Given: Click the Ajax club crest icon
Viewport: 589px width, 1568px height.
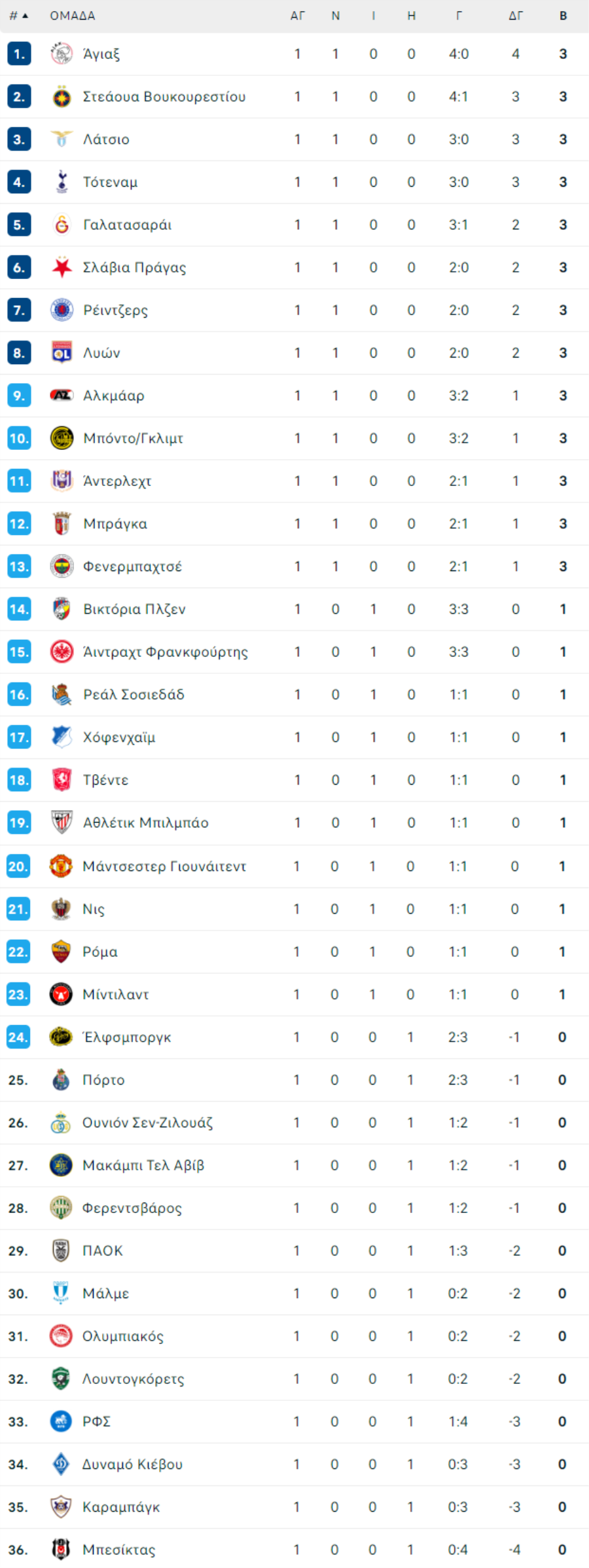Looking at the screenshot, I should [x=62, y=54].
